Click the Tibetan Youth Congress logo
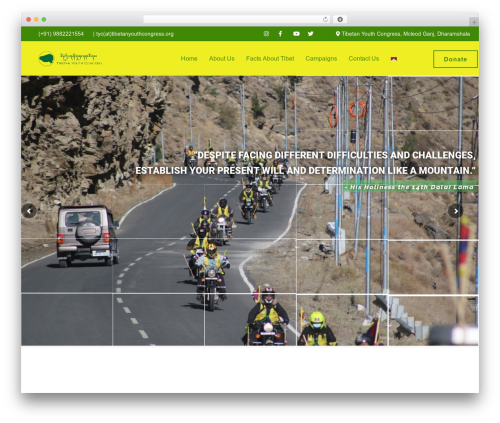This screenshot has height=423, width=500. click(70, 59)
